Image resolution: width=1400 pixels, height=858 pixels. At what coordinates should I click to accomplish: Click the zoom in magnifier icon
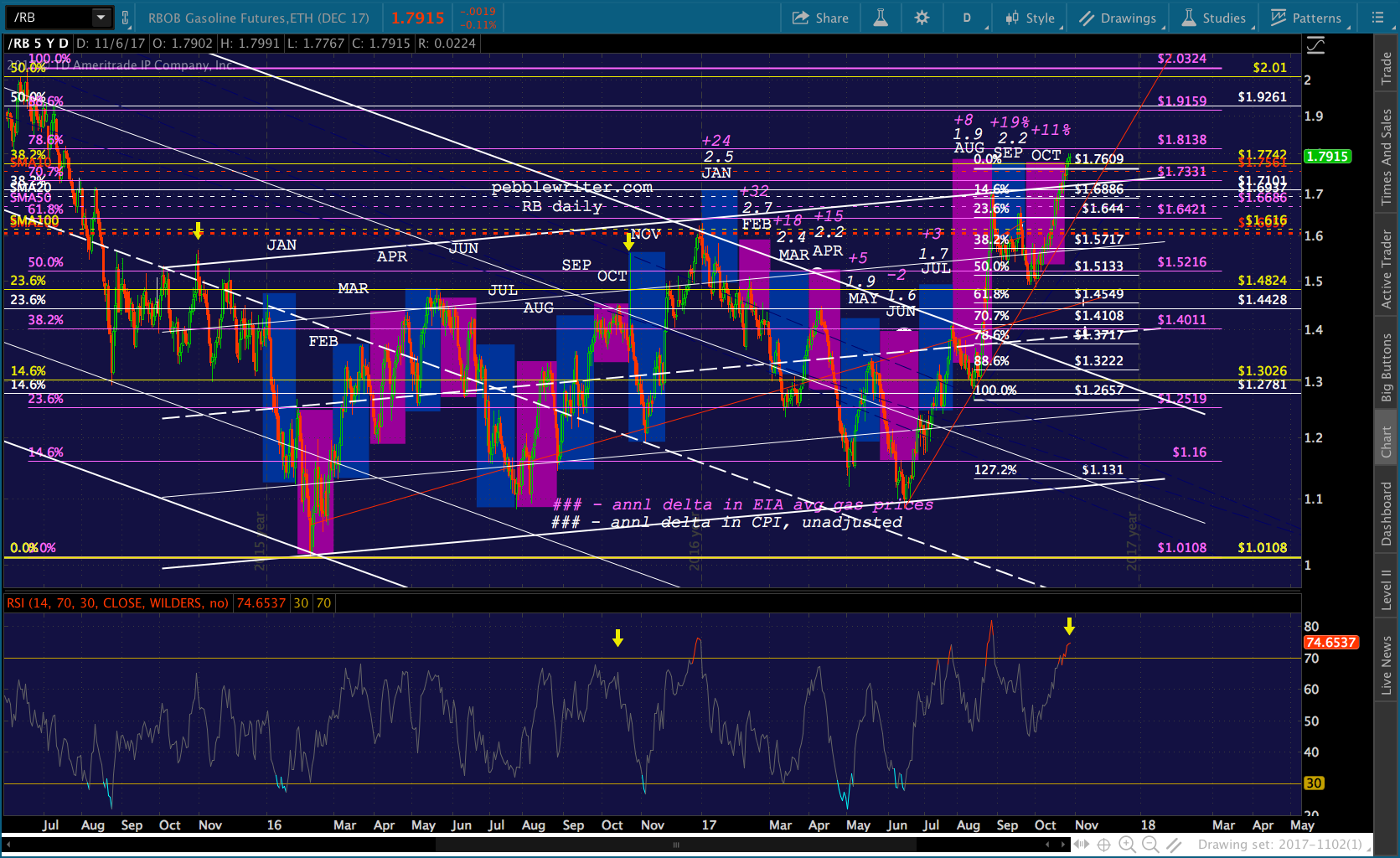[x=1127, y=845]
